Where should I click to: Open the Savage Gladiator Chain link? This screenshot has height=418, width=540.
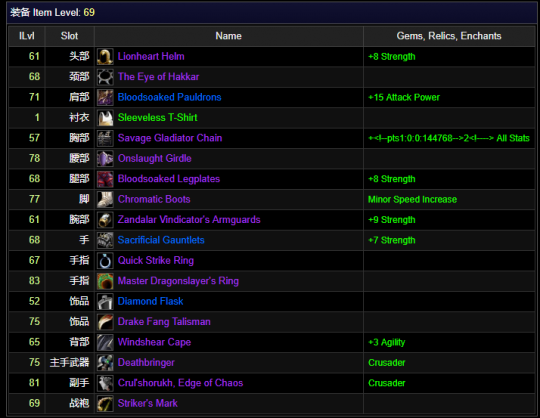click(170, 138)
